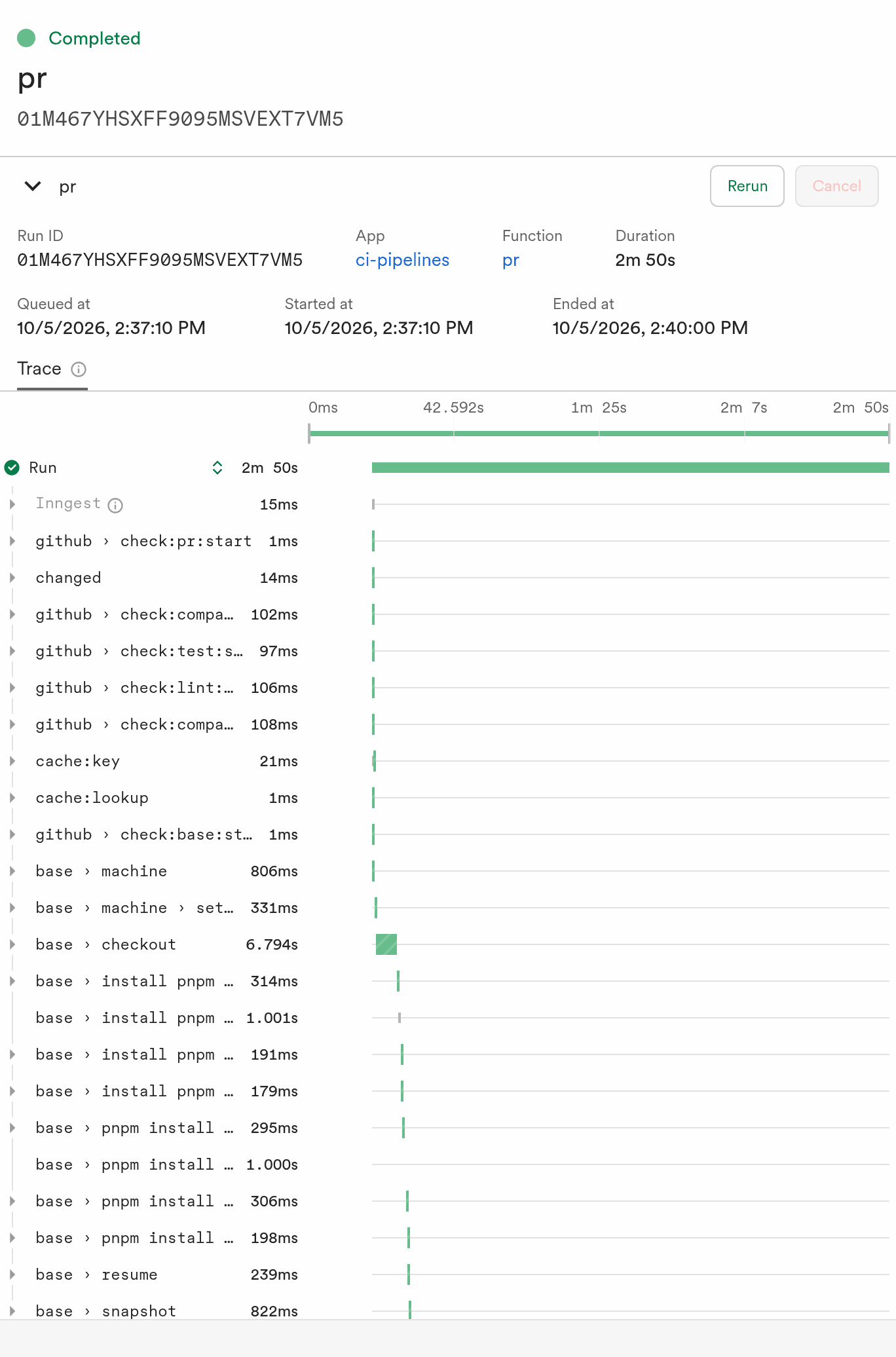The image size is (896, 1357).
Task: Click the Completed status label
Action: tap(94, 38)
